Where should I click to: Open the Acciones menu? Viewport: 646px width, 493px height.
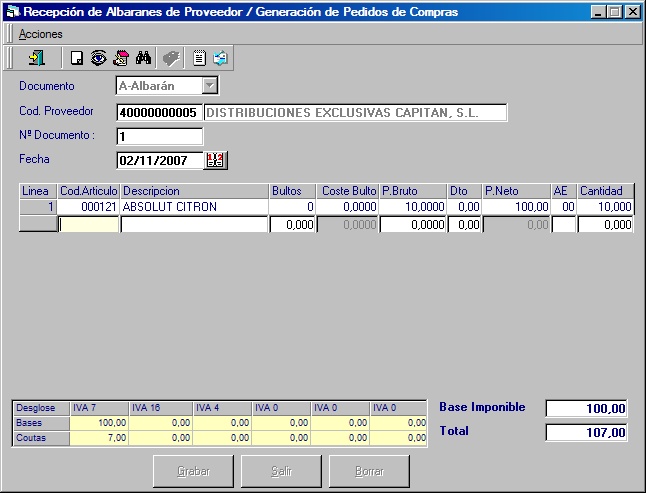click(40, 34)
